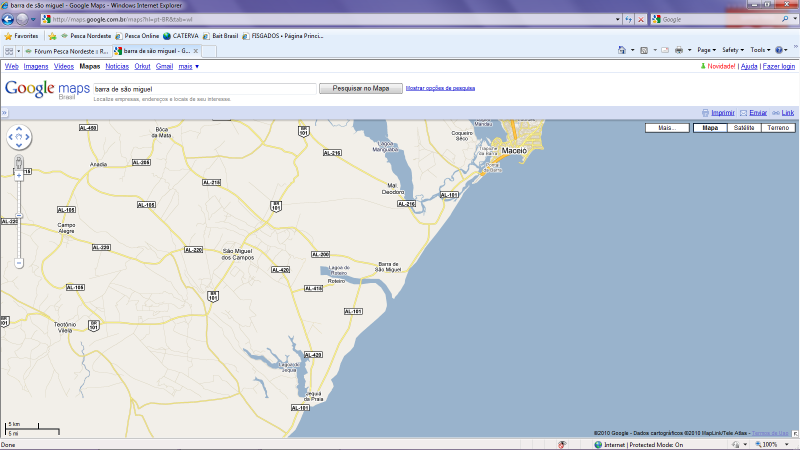Image resolution: width=800 pixels, height=450 pixels.
Task: Pan map down with arrow control
Action: click(x=19, y=145)
